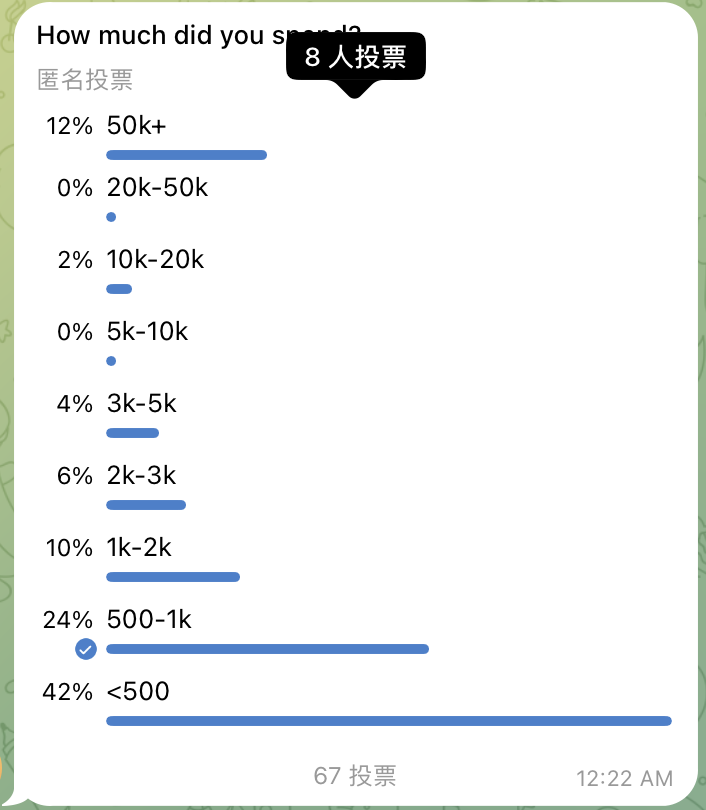Click the 24% percentage label
This screenshot has width=706, height=810.
click(68, 620)
